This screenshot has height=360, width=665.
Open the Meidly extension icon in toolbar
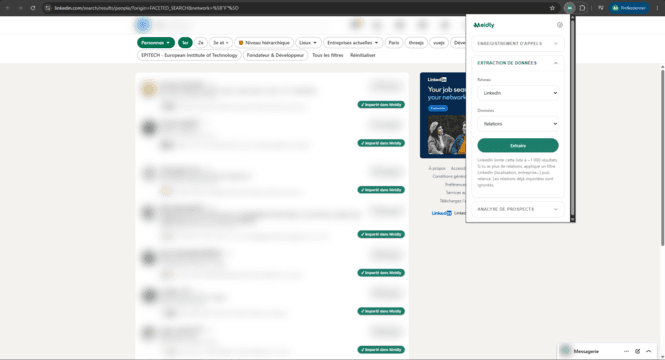570,8
